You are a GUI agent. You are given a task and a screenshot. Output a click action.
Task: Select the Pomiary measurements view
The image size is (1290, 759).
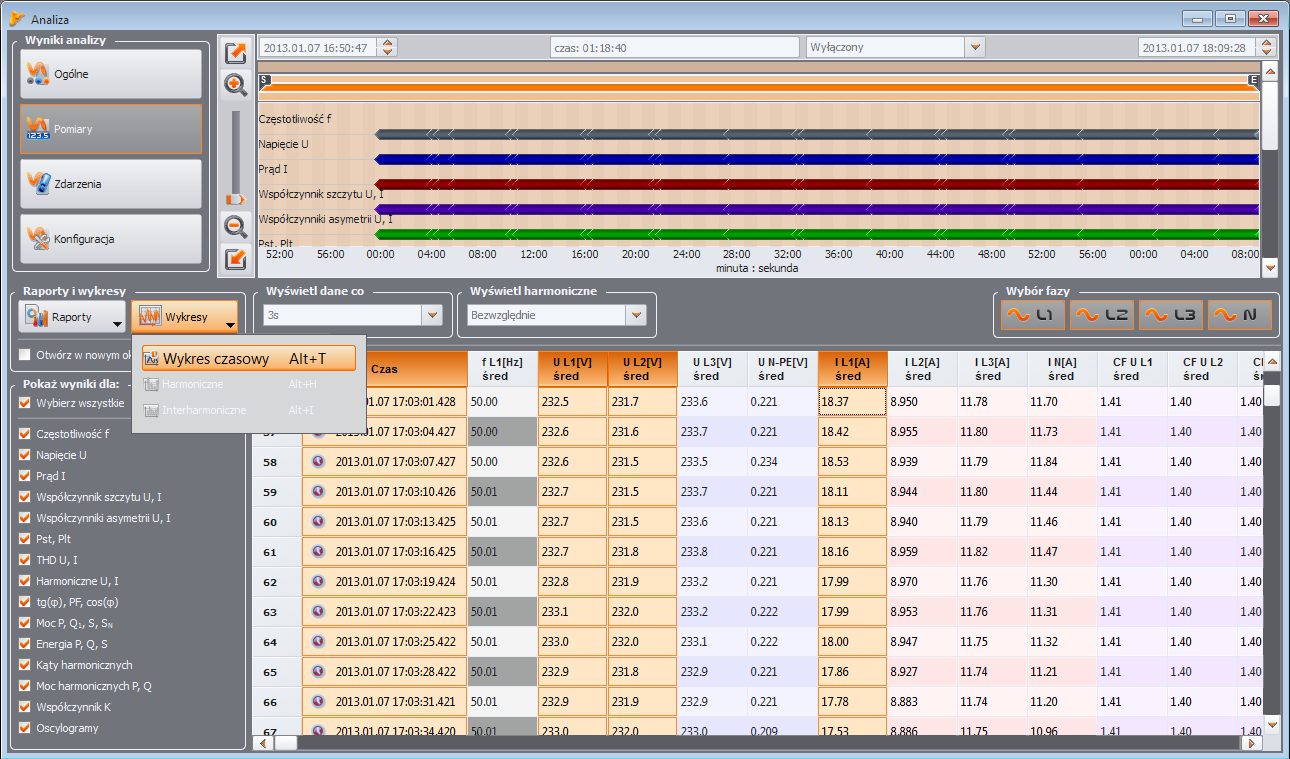(111, 129)
